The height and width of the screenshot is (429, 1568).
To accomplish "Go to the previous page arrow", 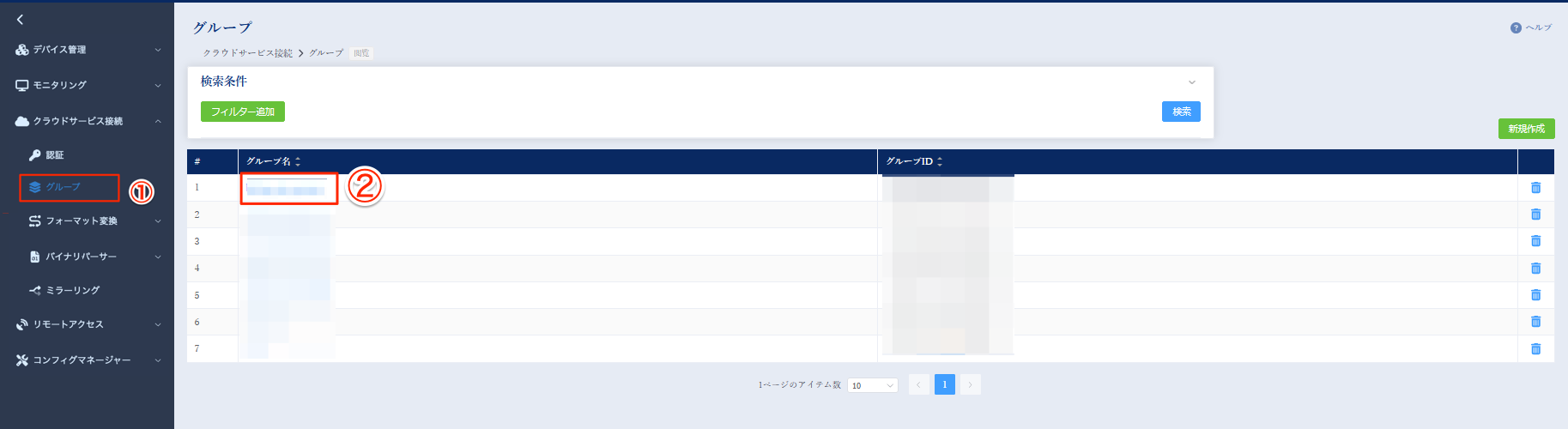I will (918, 384).
